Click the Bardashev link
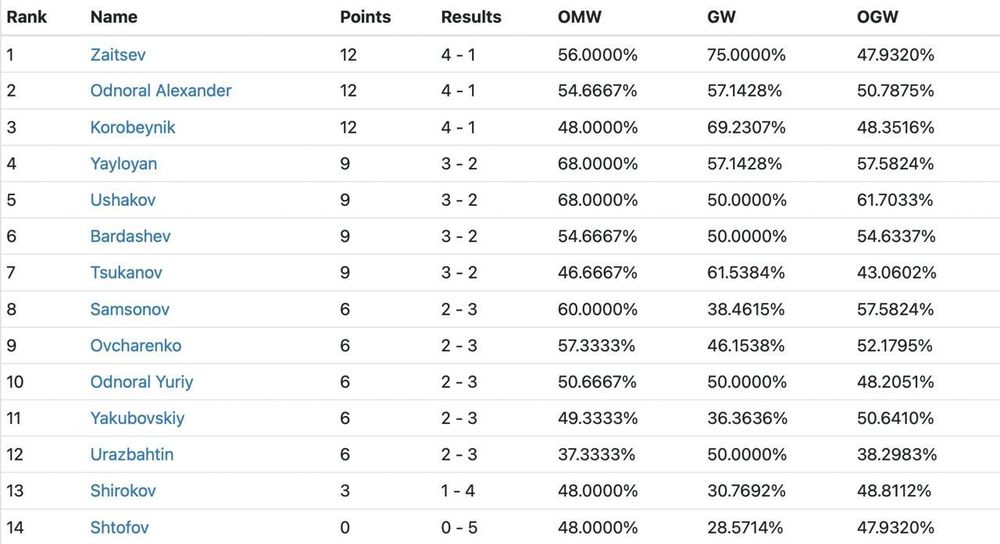 [x=130, y=236]
